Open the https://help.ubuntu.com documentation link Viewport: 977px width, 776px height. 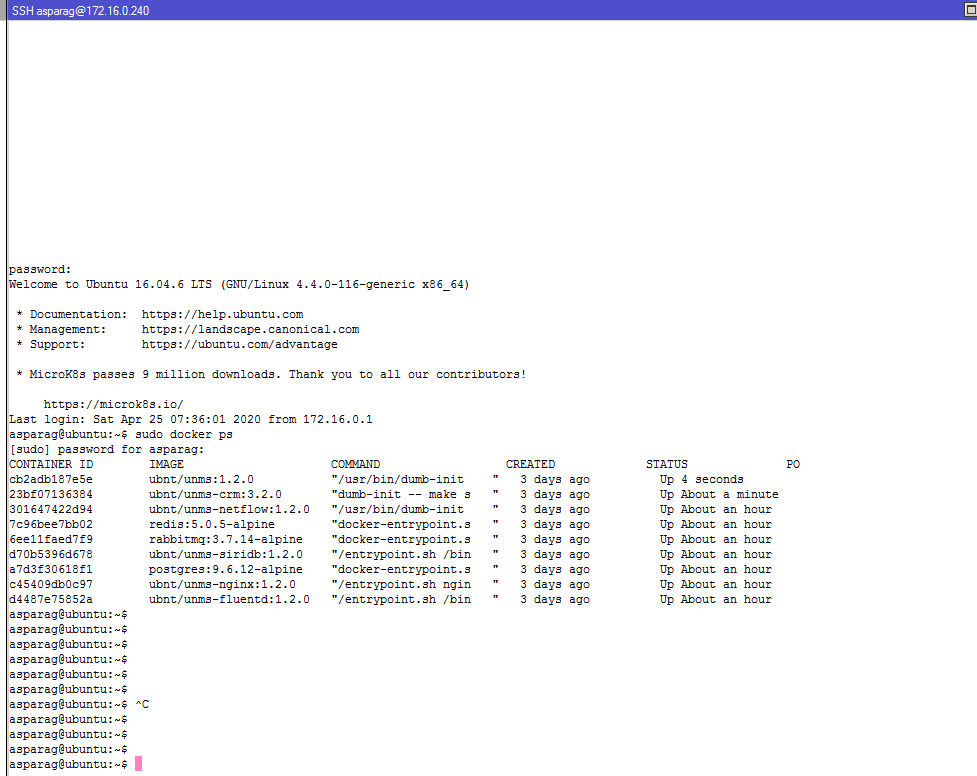point(222,314)
